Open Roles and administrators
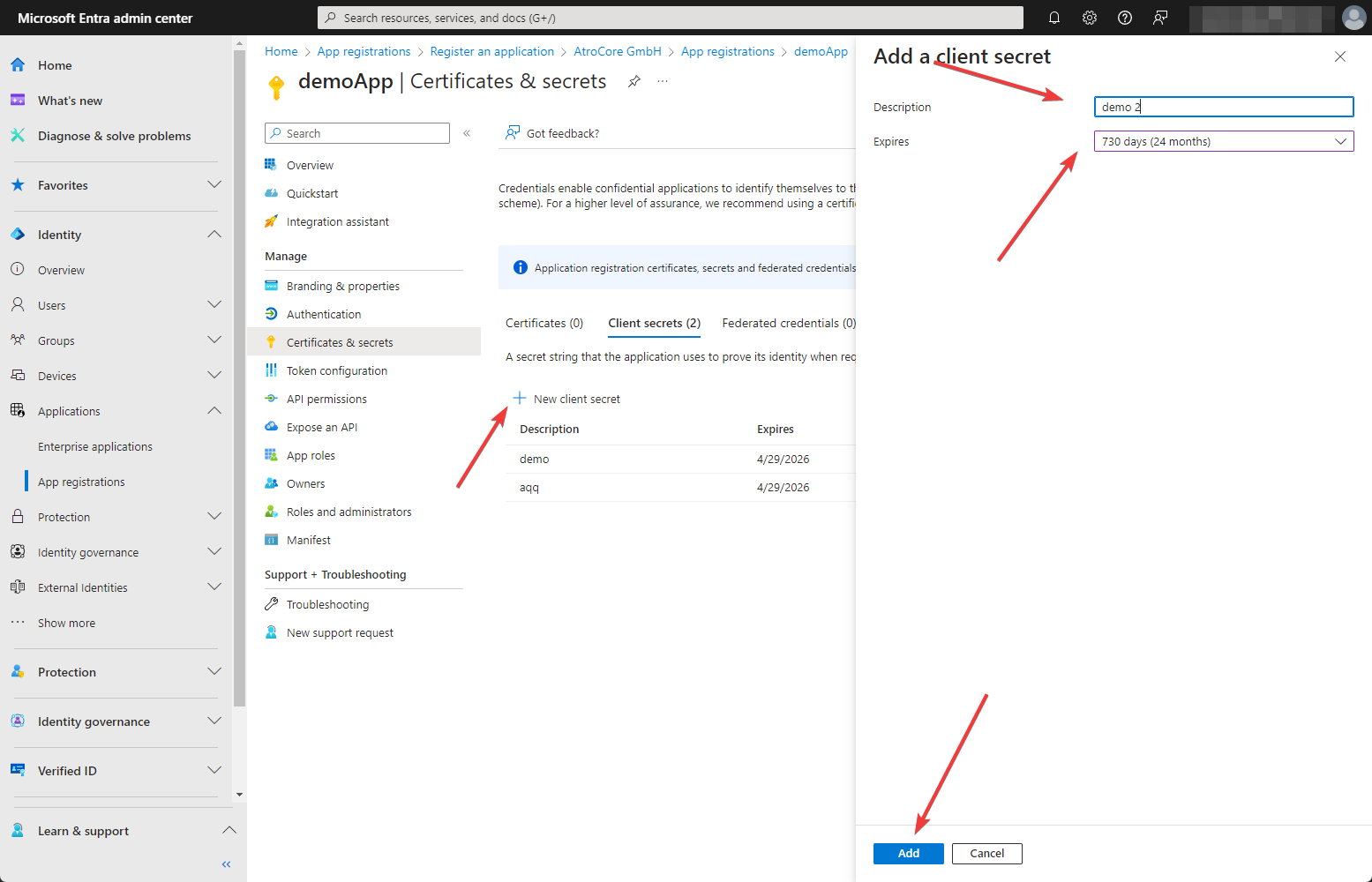 click(x=349, y=511)
